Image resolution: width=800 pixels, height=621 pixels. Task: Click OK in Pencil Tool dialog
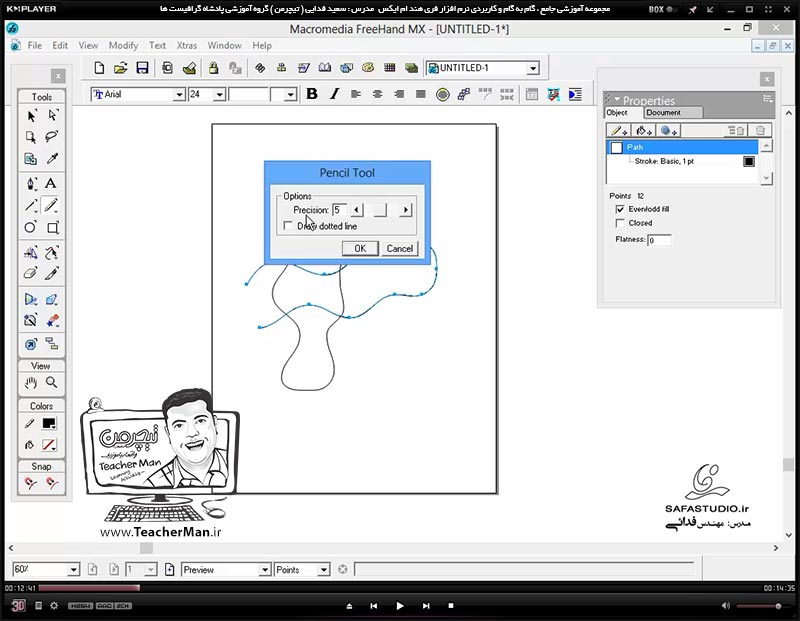360,249
